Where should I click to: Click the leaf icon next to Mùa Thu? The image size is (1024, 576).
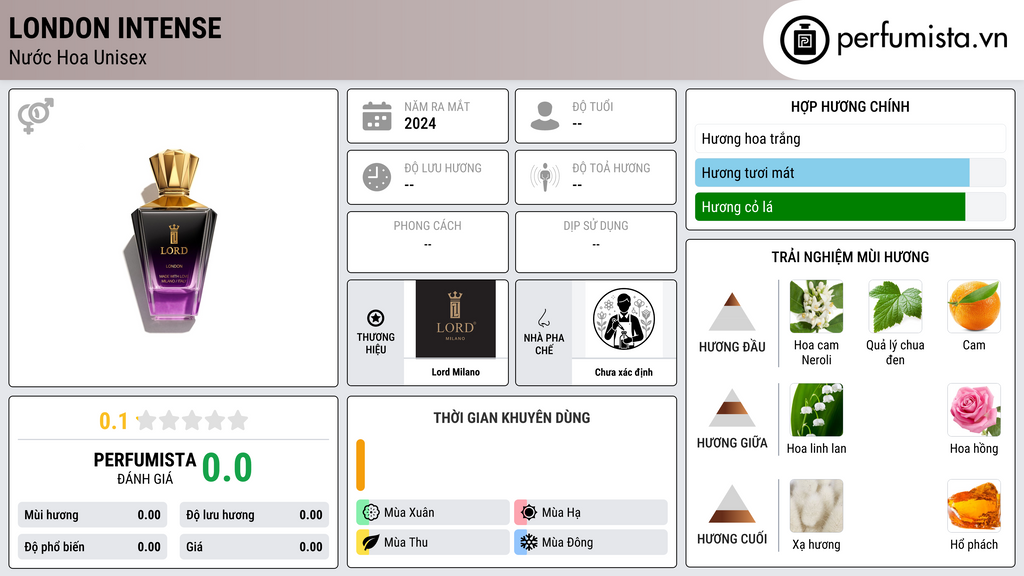(x=371, y=542)
